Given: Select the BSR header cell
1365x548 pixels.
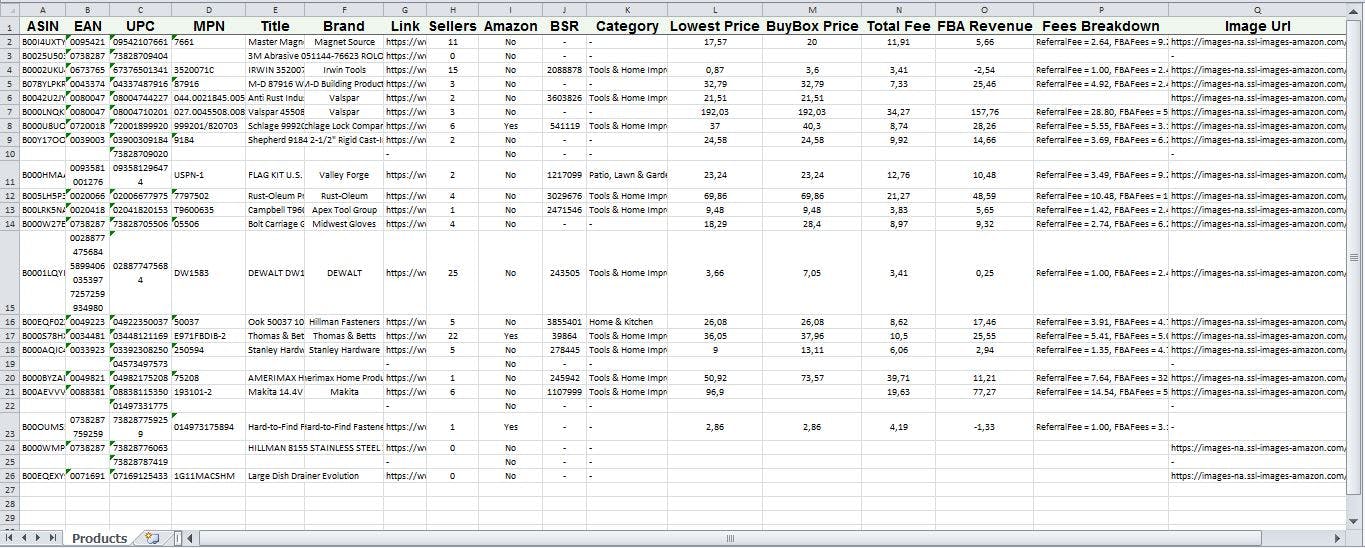Looking at the screenshot, I should click(565, 26).
